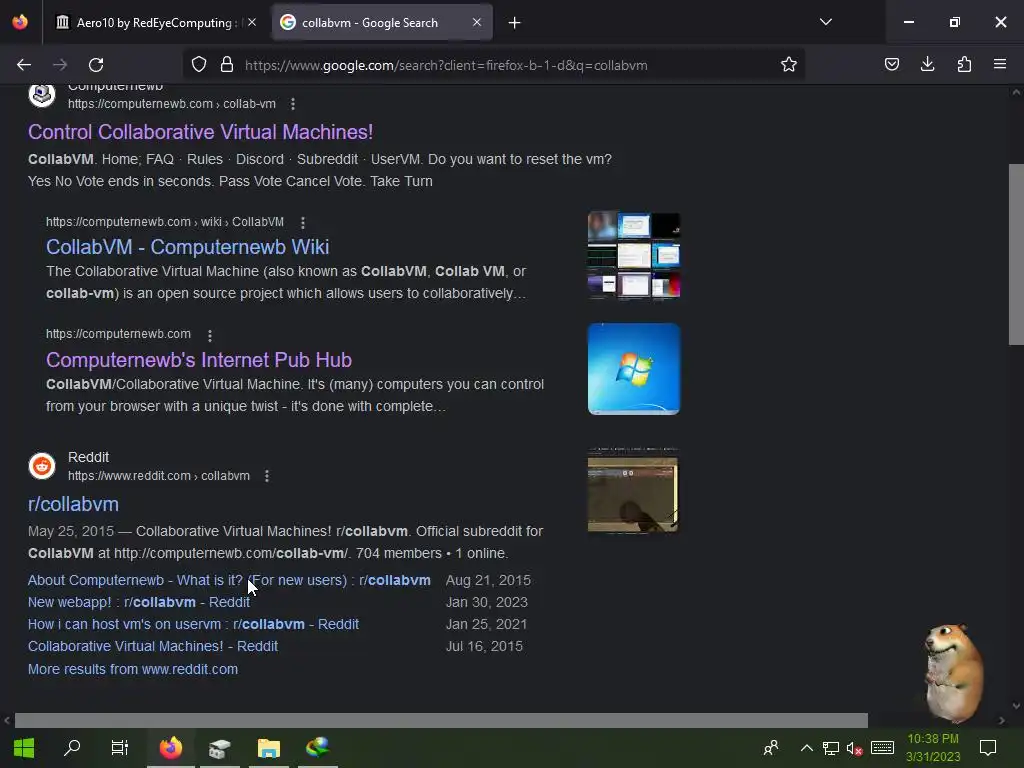Open the touch keyboard tray icon
This screenshot has height=768, width=1024.
882,748
